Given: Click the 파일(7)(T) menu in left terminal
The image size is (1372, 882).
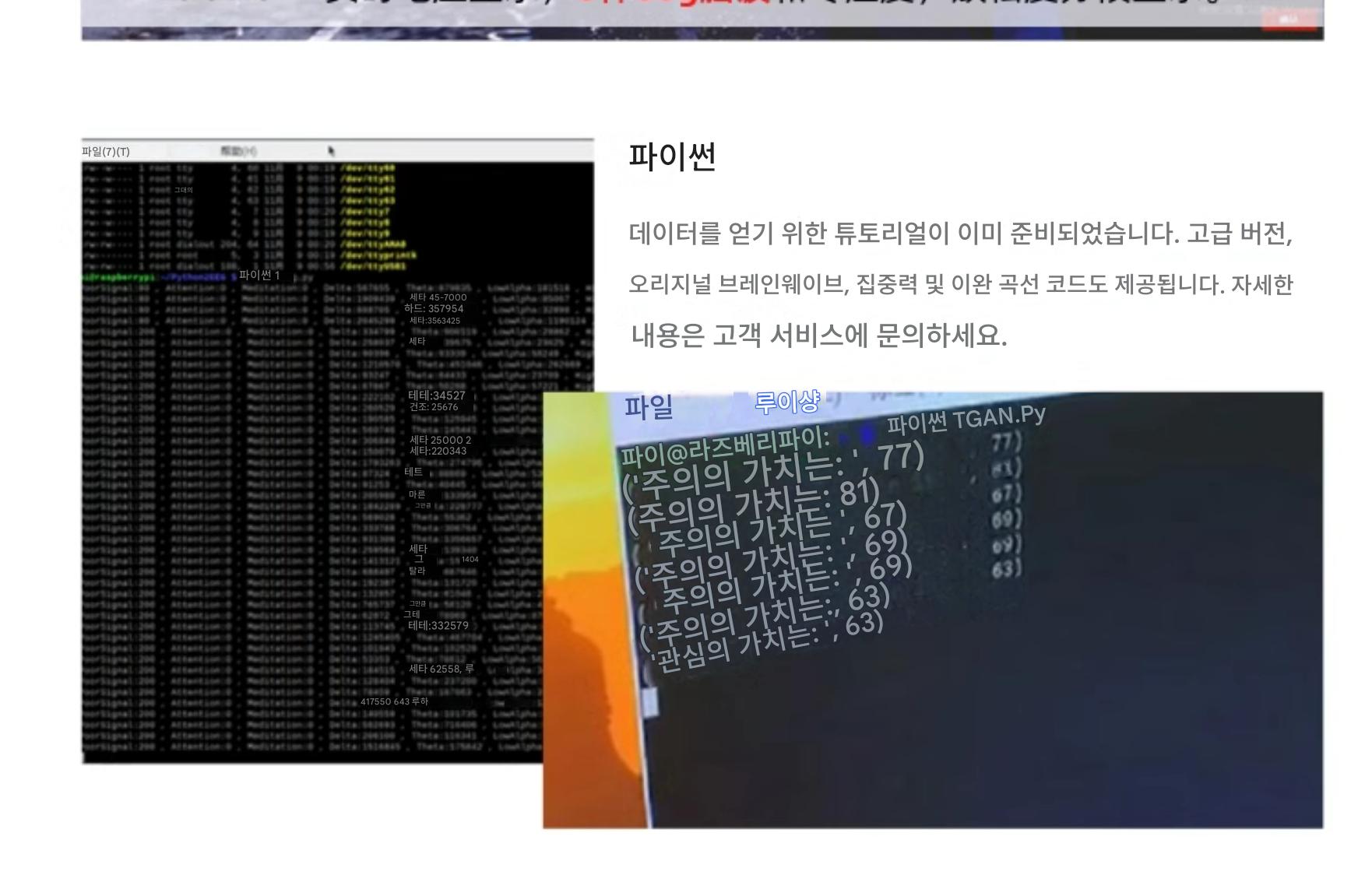Looking at the screenshot, I should point(106,152).
